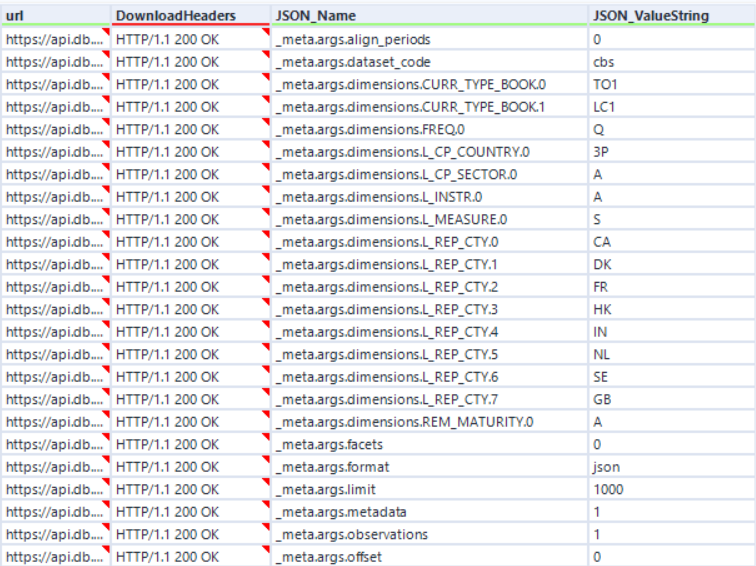Select the _meta.args.offset cell
756x566 pixels.
point(429,556)
